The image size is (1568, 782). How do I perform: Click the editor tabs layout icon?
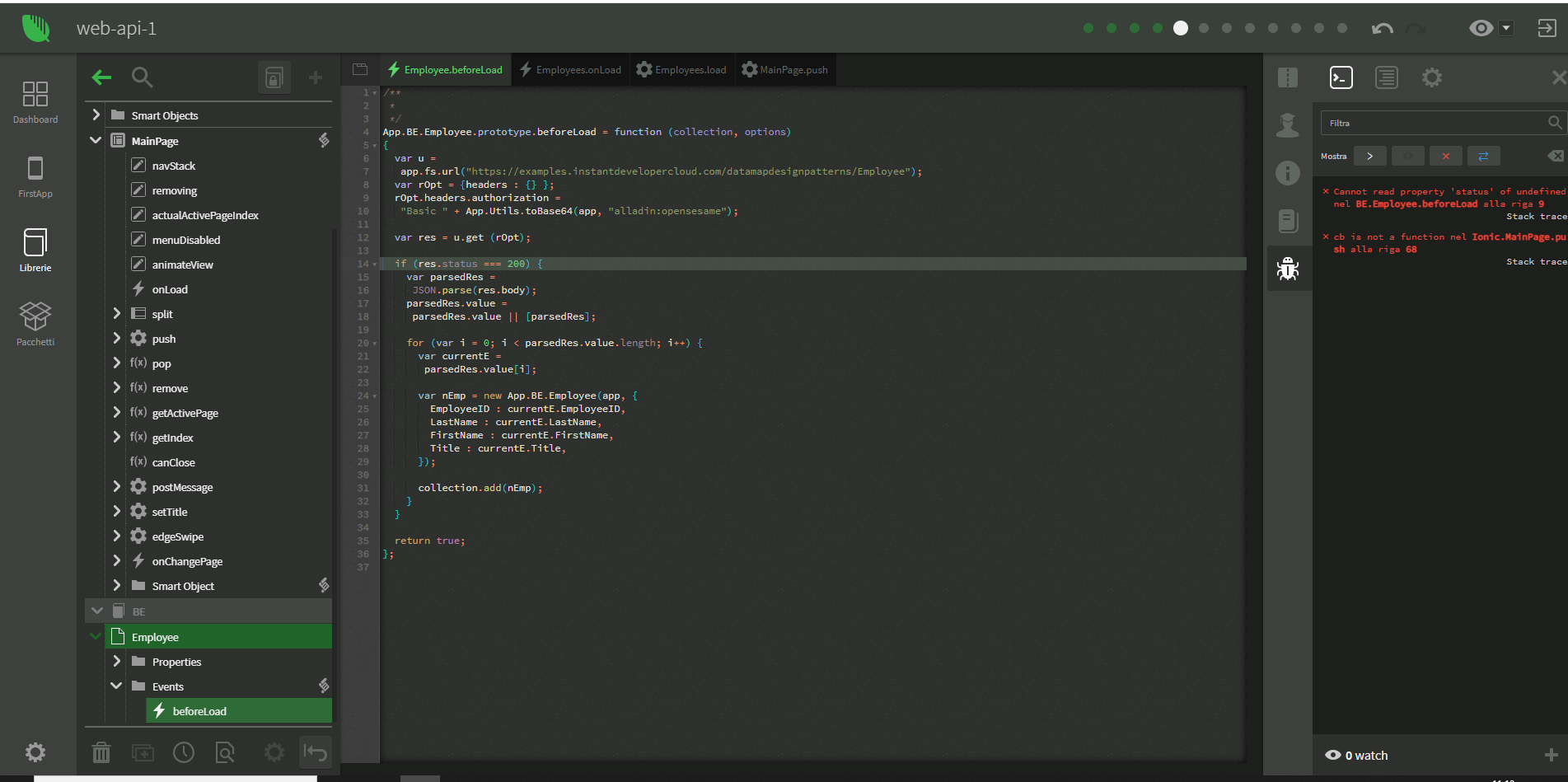(x=360, y=69)
